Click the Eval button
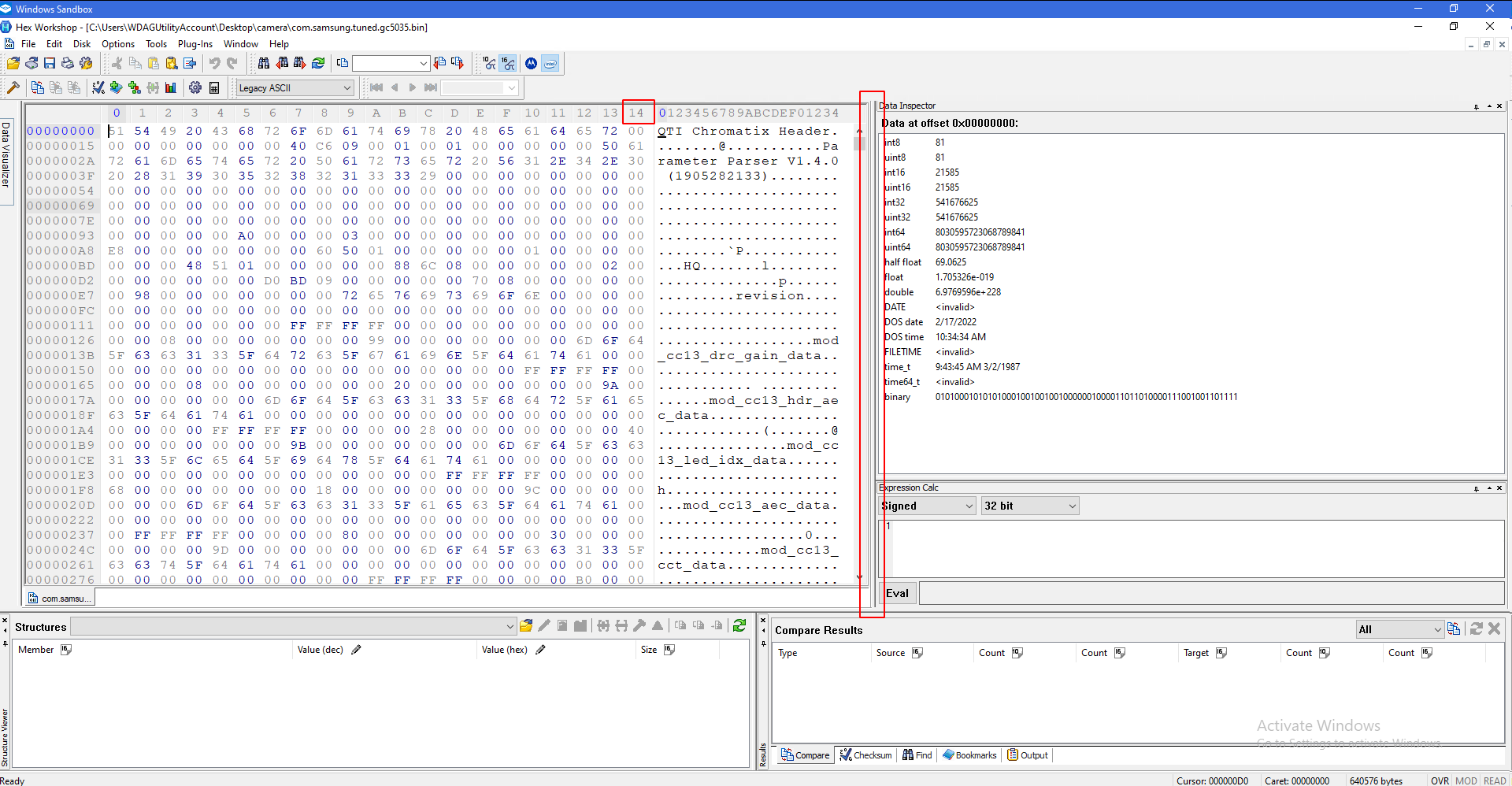The height and width of the screenshot is (786, 1512). tap(897, 593)
